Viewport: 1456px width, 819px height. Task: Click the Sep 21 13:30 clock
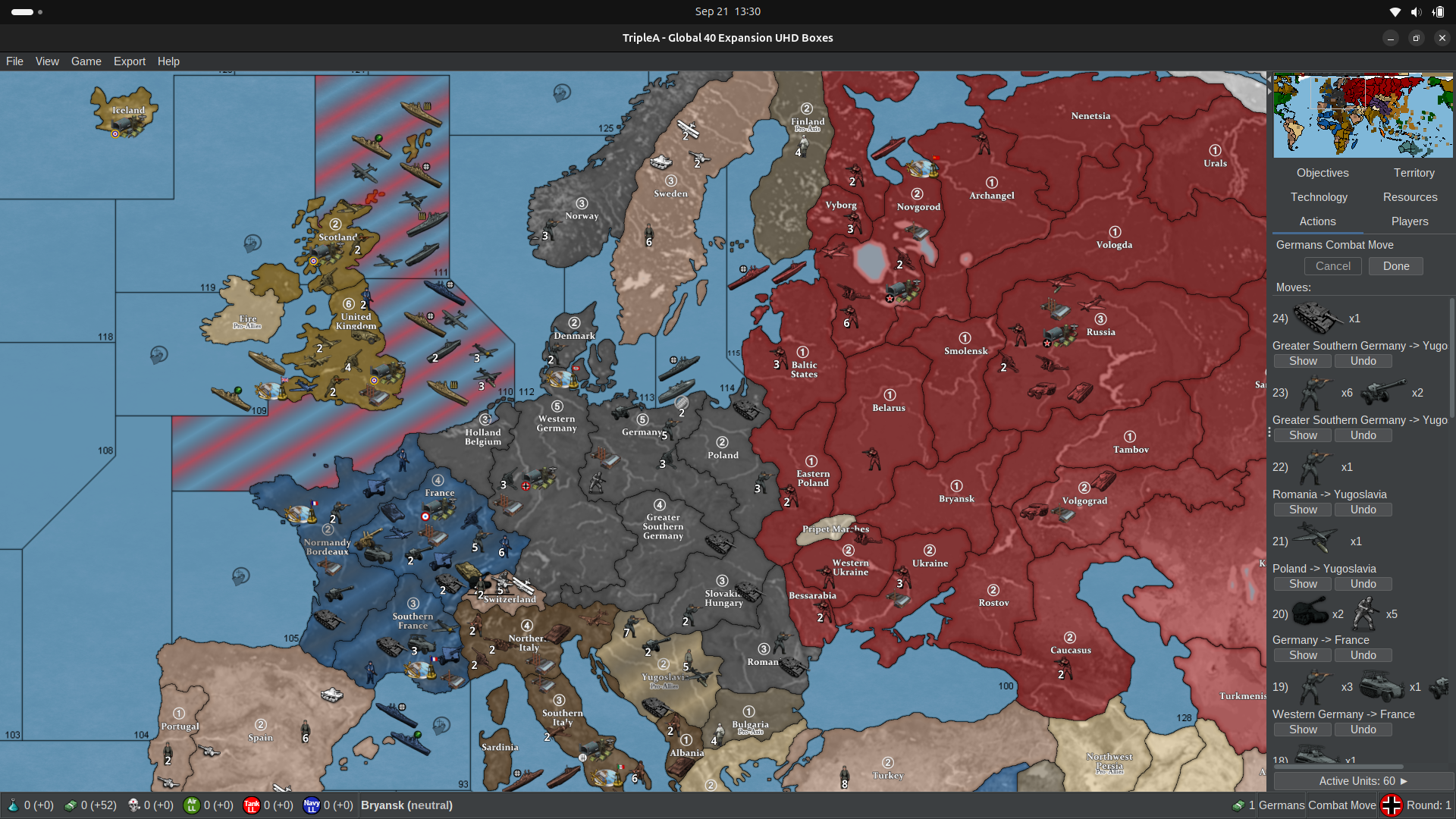(x=727, y=11)
